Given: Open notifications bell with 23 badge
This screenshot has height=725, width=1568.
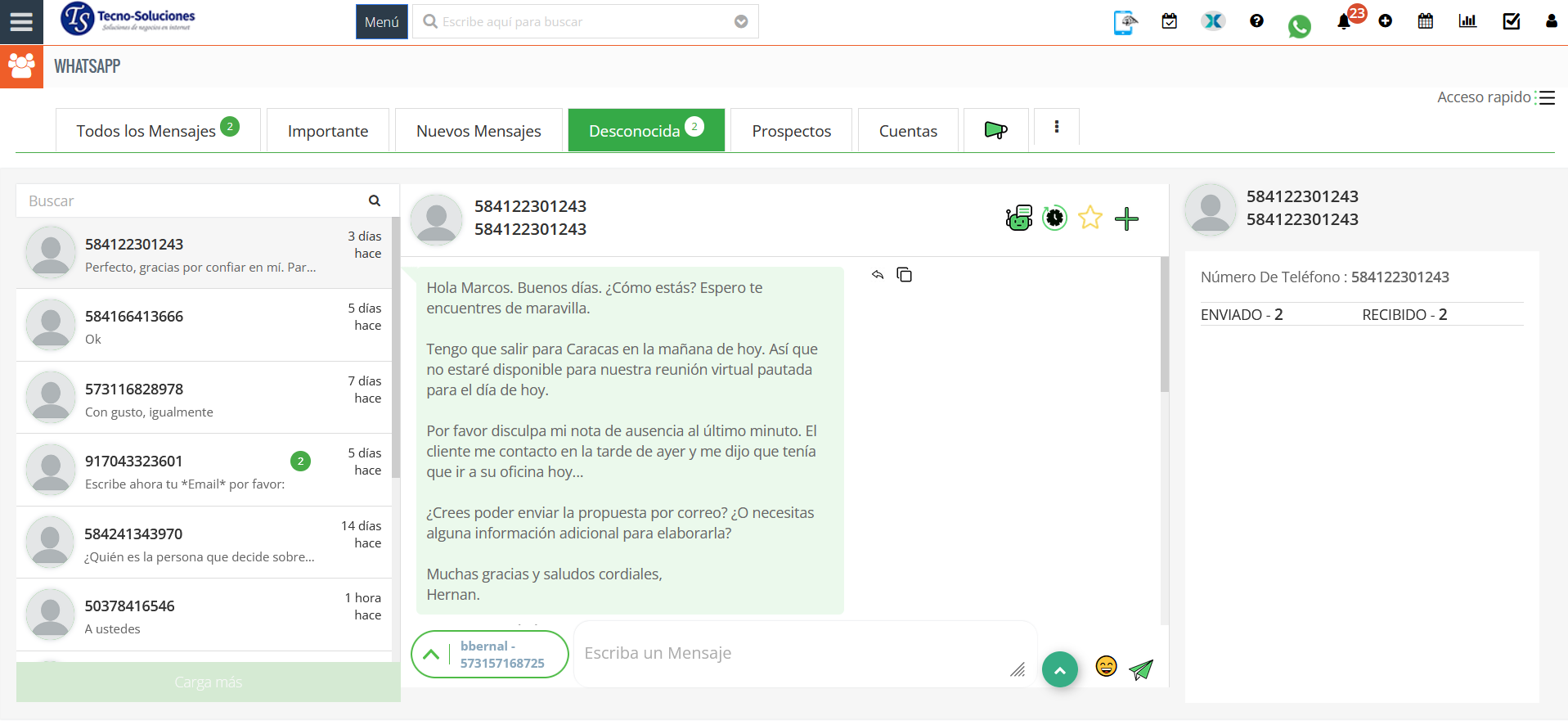Looking at the screenshot, I should click(1344, 22).
